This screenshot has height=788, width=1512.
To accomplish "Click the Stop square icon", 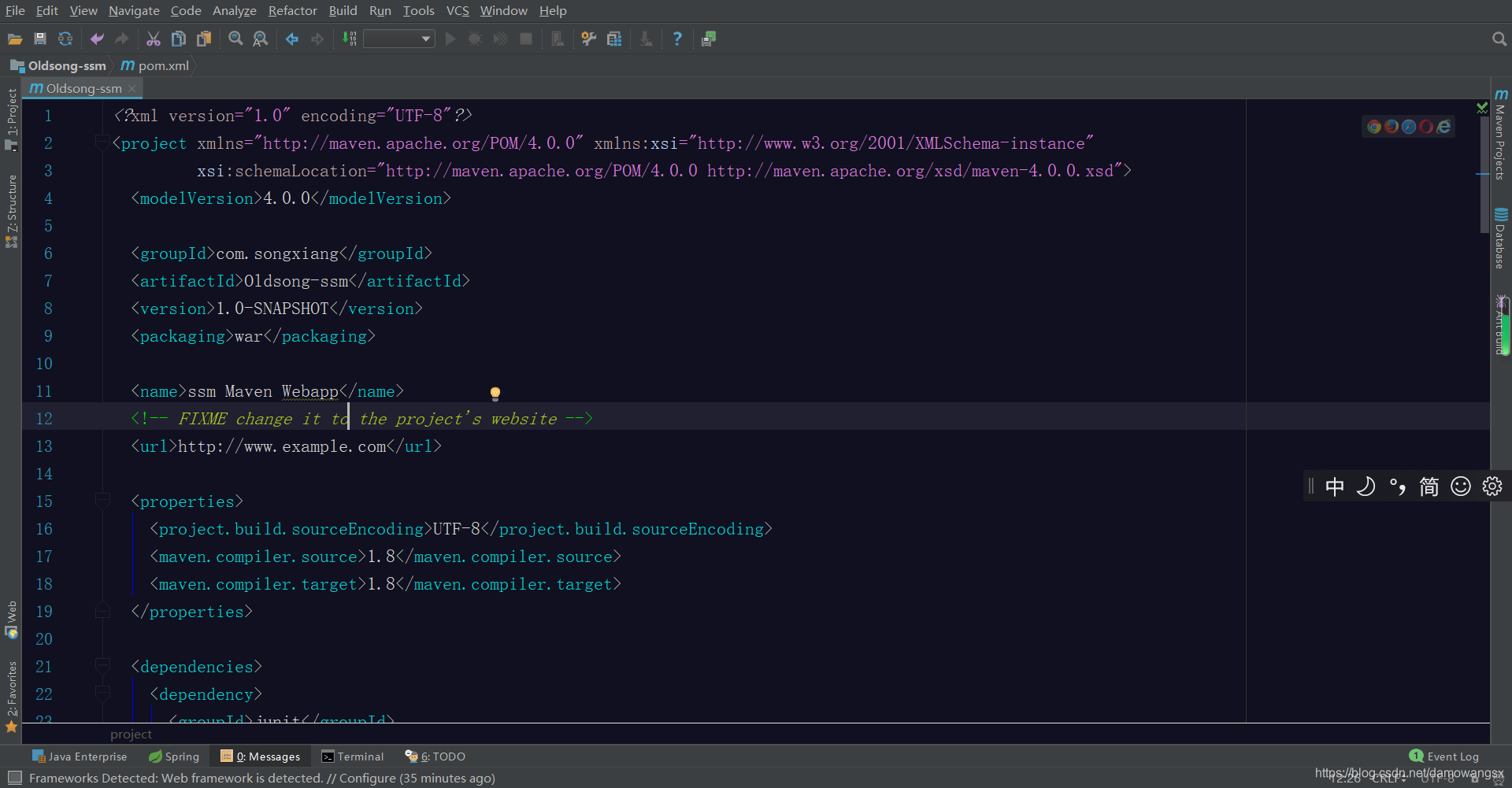I will click(526, 39).
